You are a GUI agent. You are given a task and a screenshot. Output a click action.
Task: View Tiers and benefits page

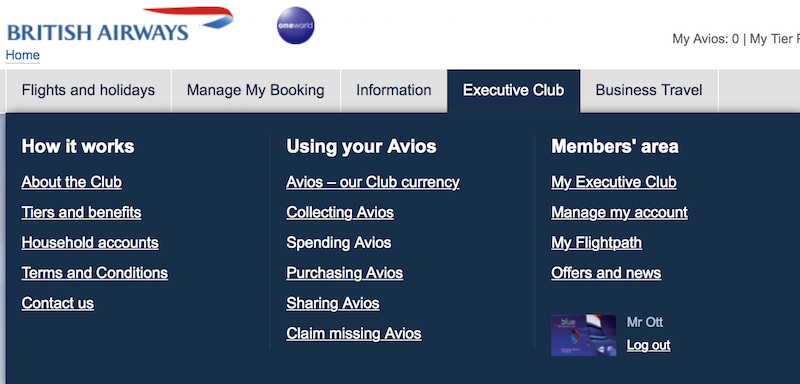pyautogui.click(x=81, y=212)
